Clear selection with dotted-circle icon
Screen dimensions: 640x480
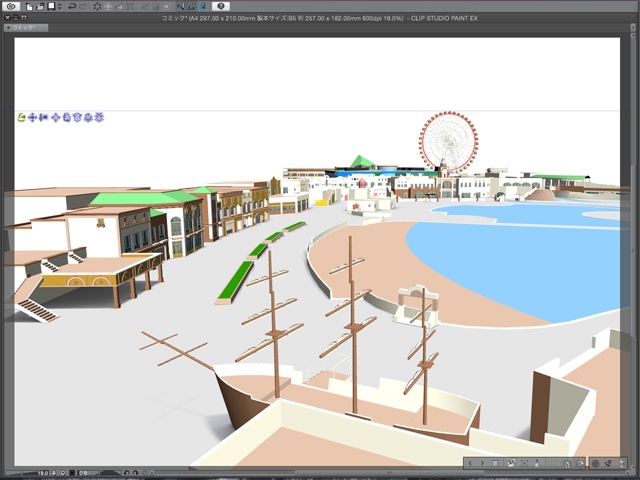(97, 7)
